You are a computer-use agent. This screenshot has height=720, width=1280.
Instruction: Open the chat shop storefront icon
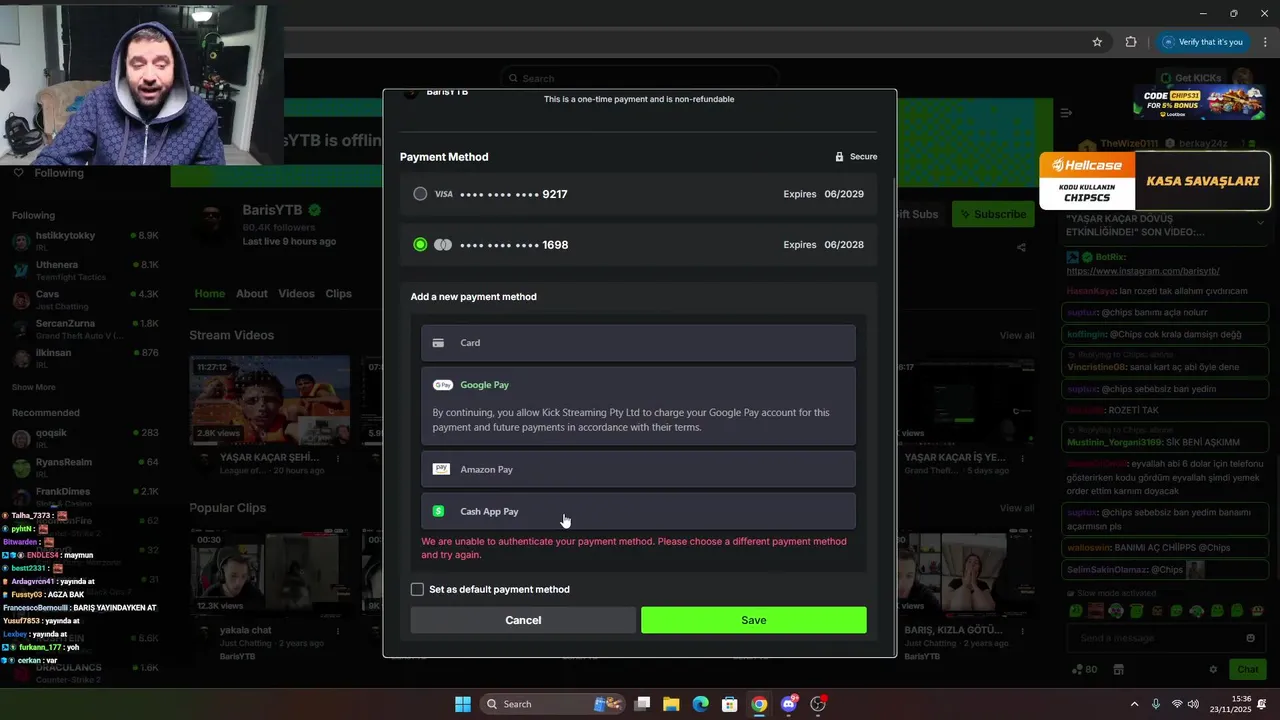pyautogui.click(x=1118, y=669)
